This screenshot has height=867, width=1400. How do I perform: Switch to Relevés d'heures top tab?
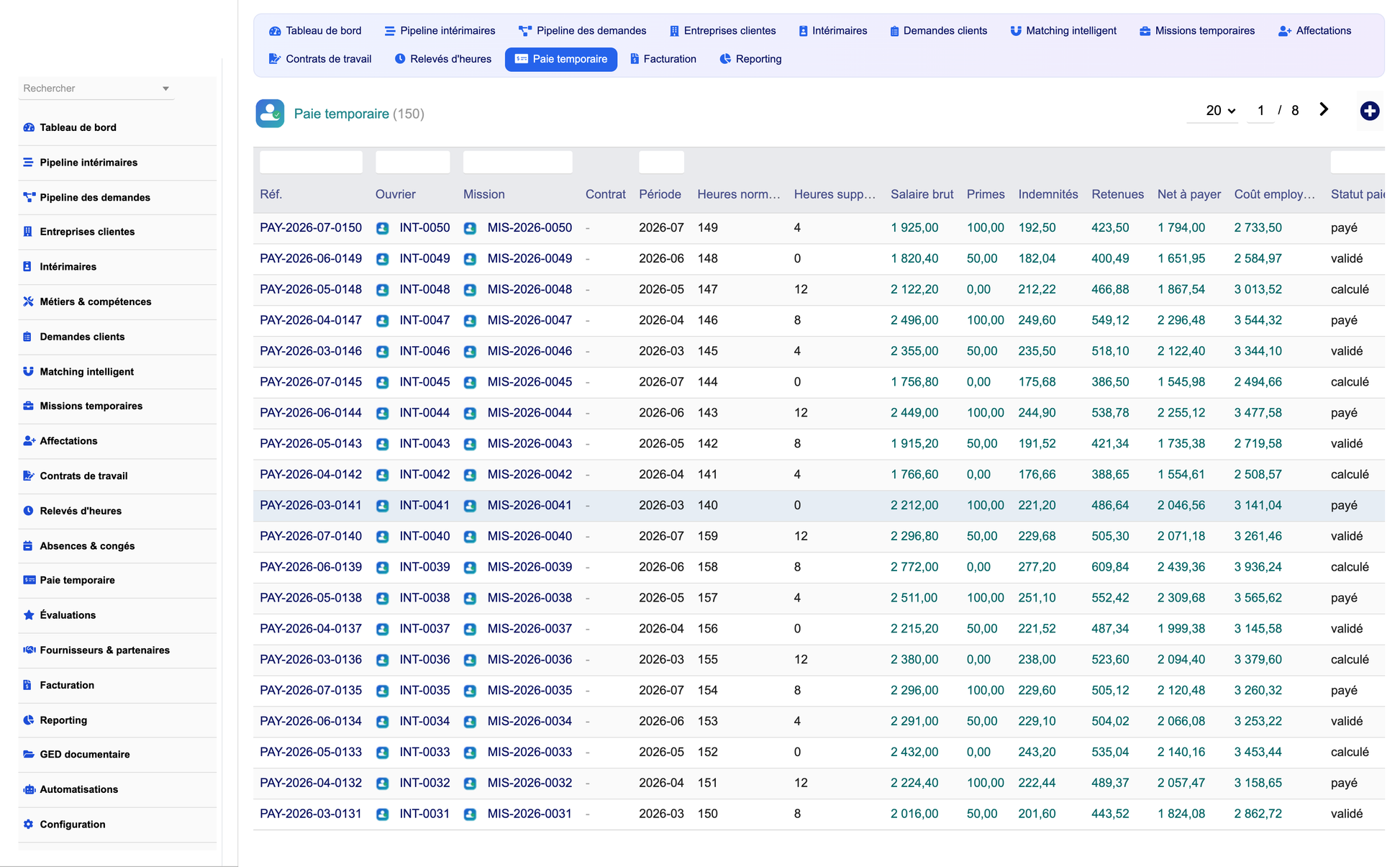443,59
